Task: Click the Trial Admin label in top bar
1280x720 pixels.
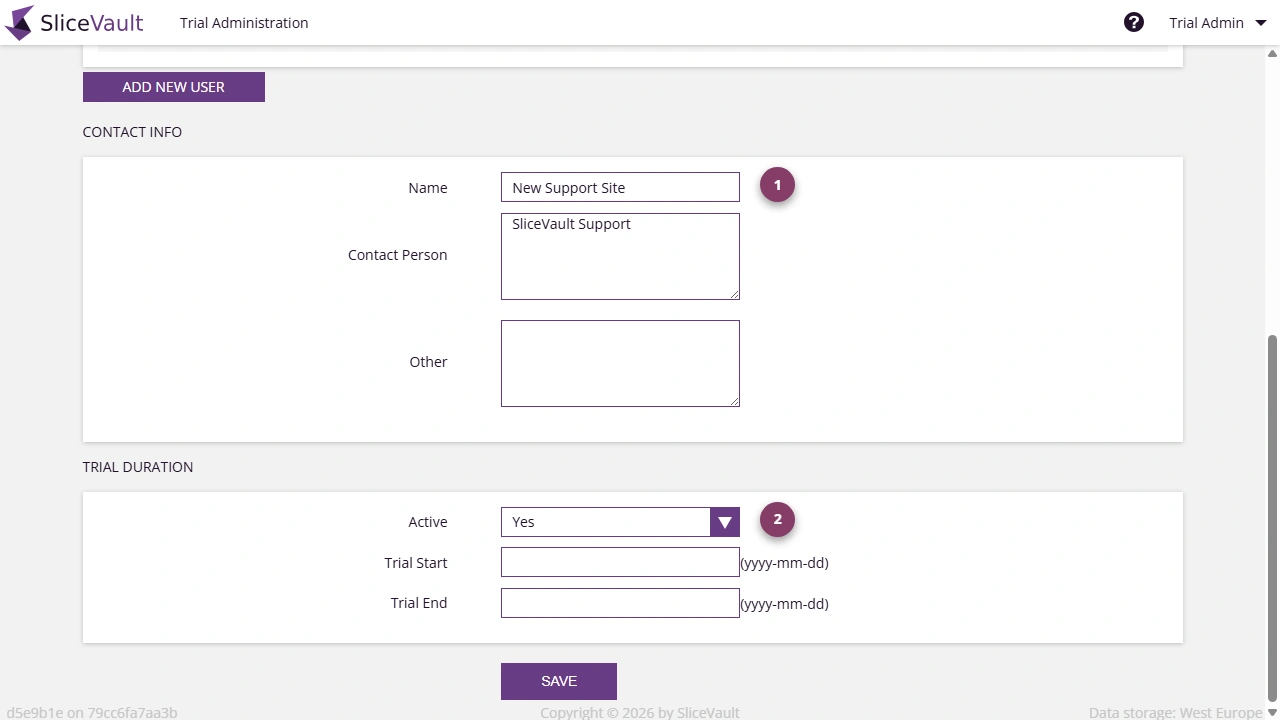Action: 1206,22
